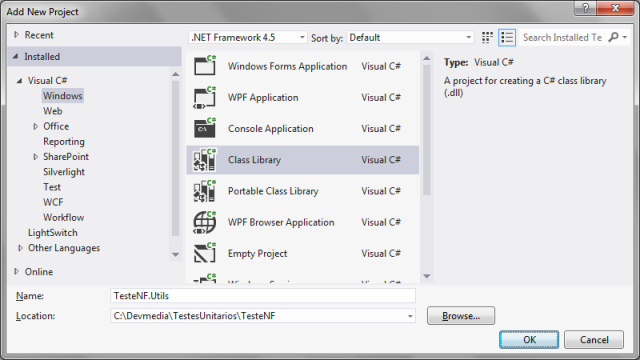Collapse the Visual C# tree node
Screen dimensions: 640x360
click(19, 81)
